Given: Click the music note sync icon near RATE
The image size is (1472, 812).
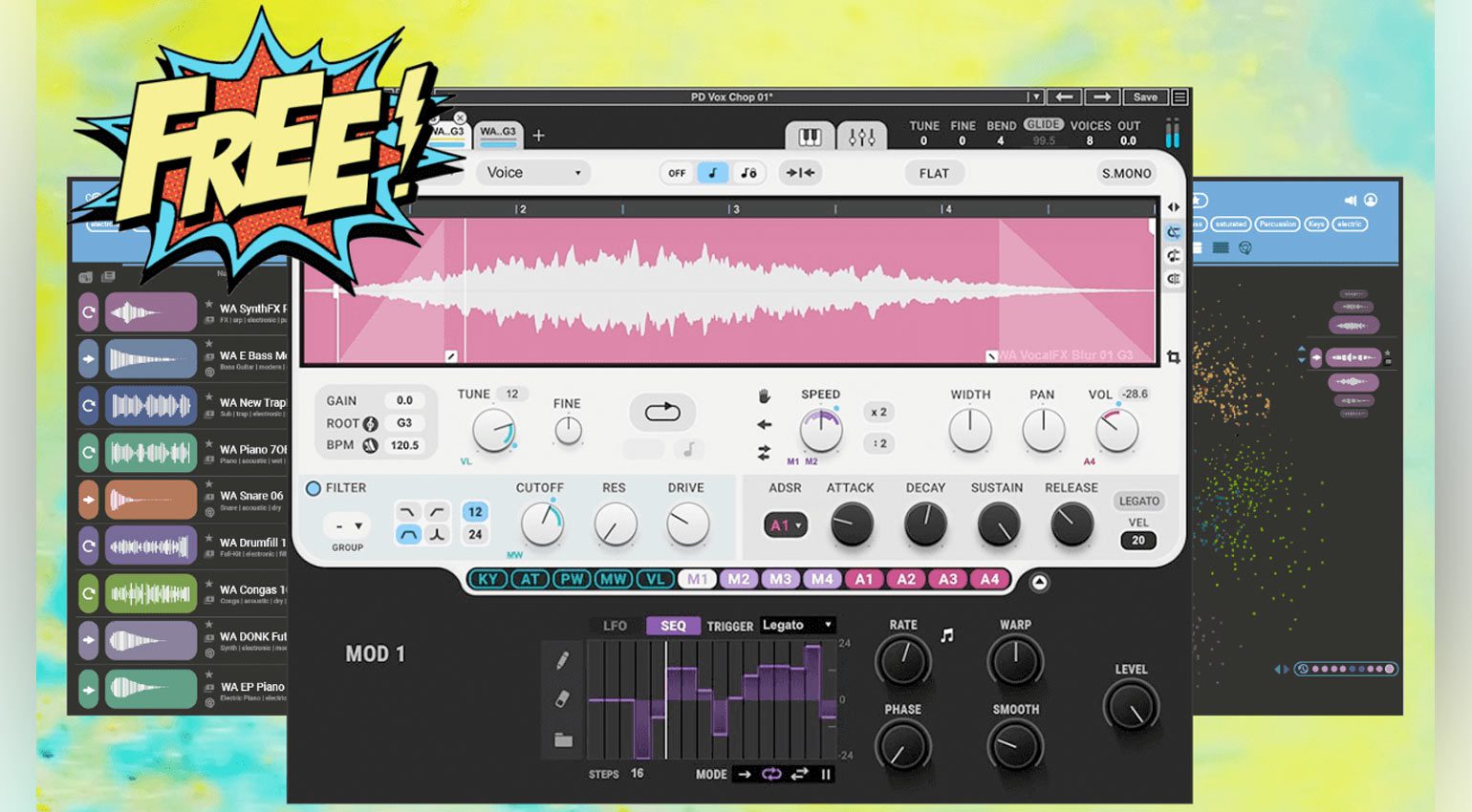Looking at the screenshot, I should coord(946,635).
